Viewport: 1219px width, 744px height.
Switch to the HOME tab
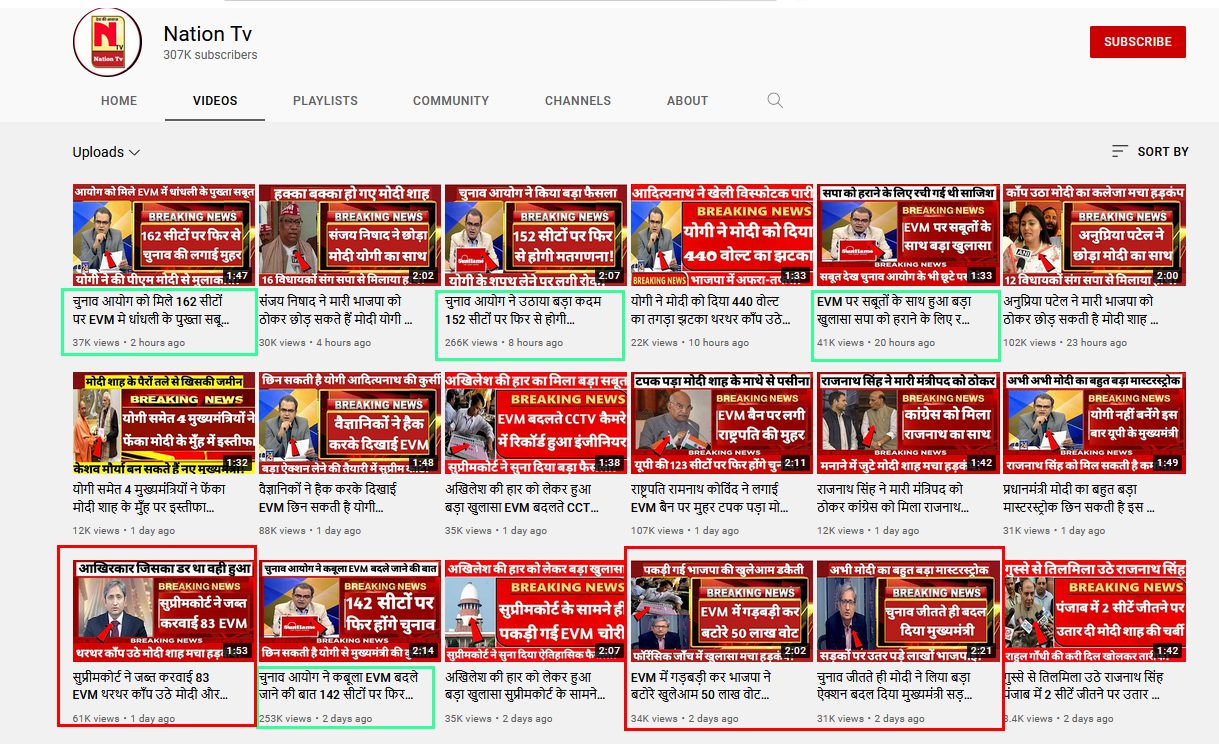[119, 101]
